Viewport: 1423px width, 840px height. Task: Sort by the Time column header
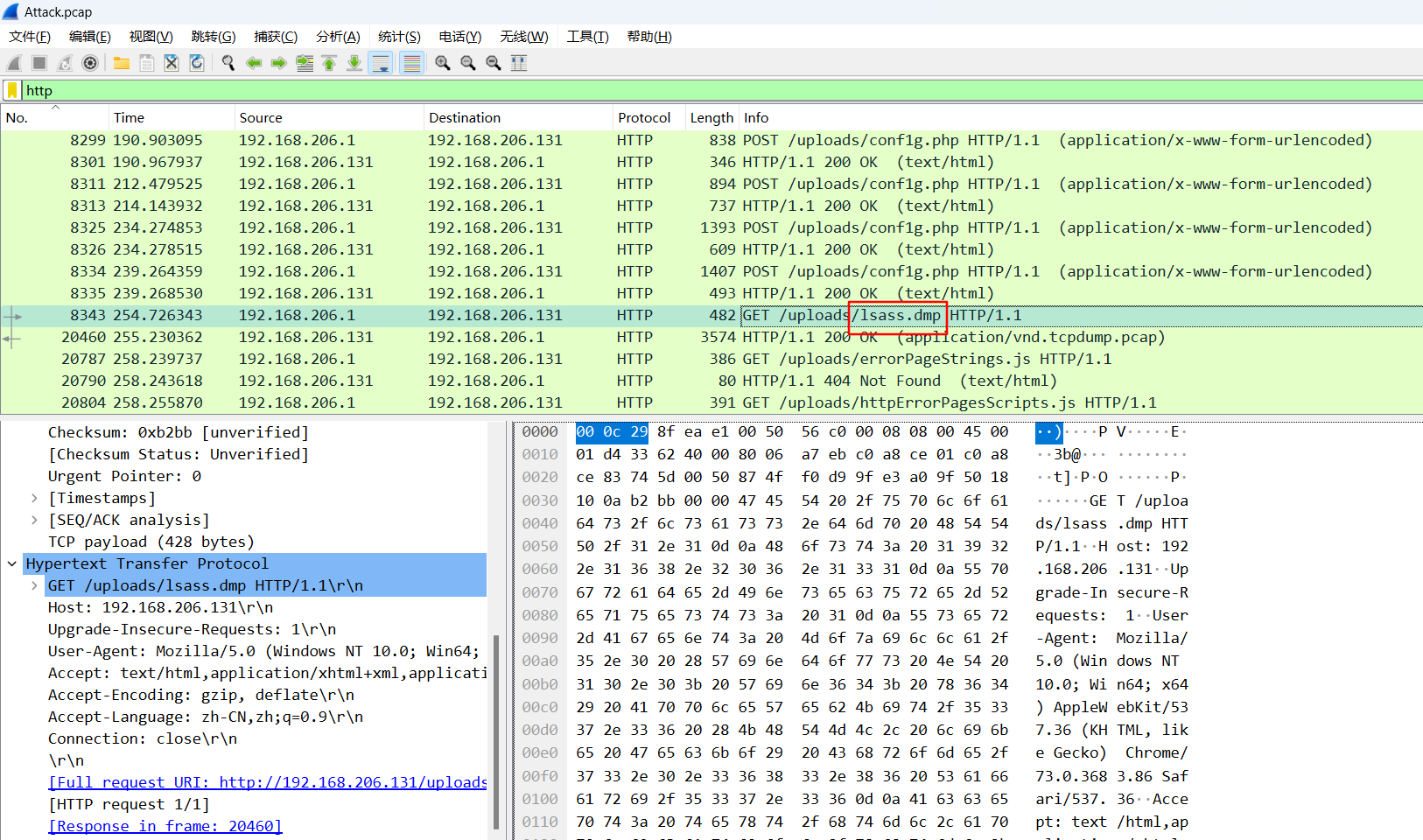(x=172, y=117)
